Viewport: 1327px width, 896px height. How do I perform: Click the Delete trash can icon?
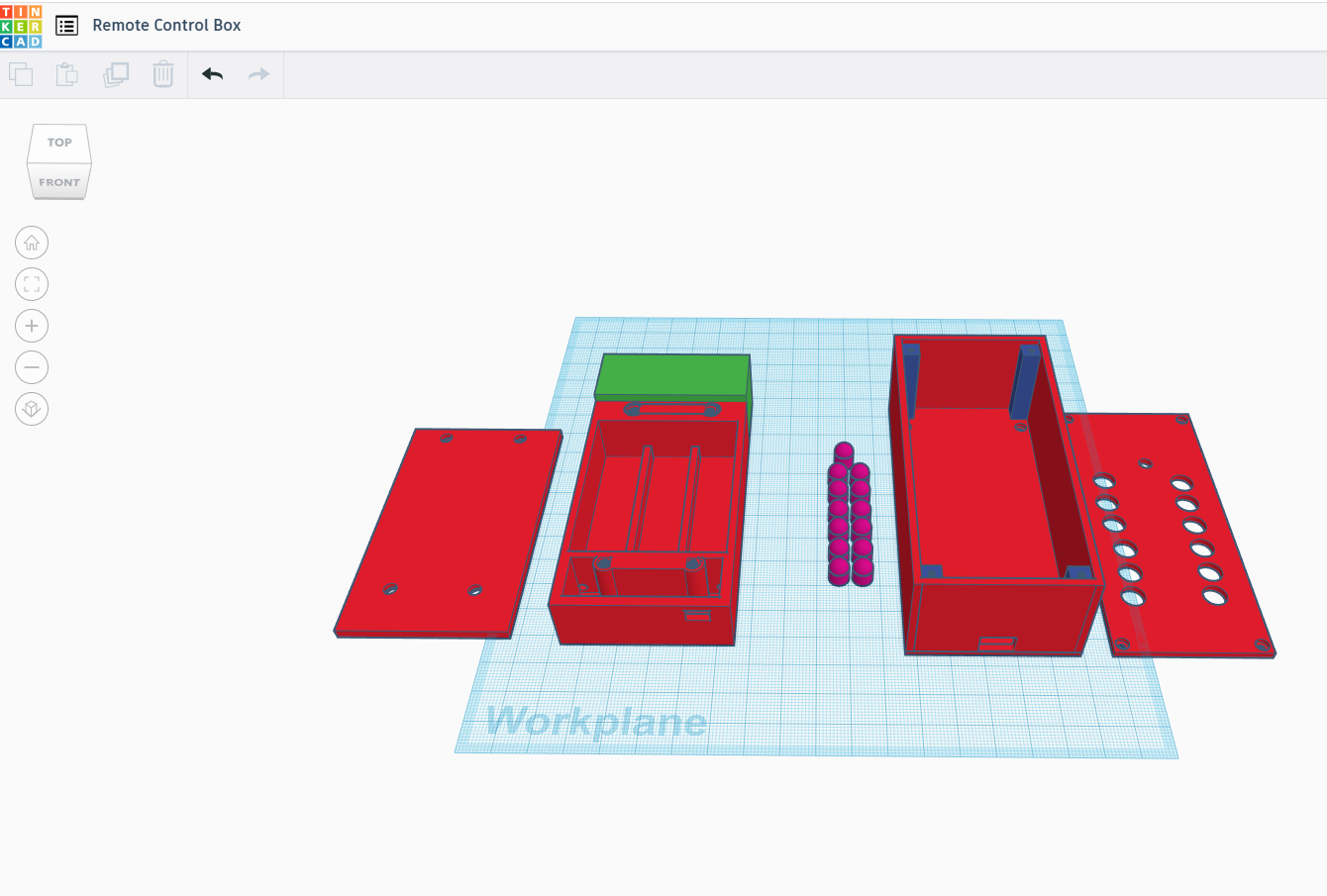pos(163,74)
